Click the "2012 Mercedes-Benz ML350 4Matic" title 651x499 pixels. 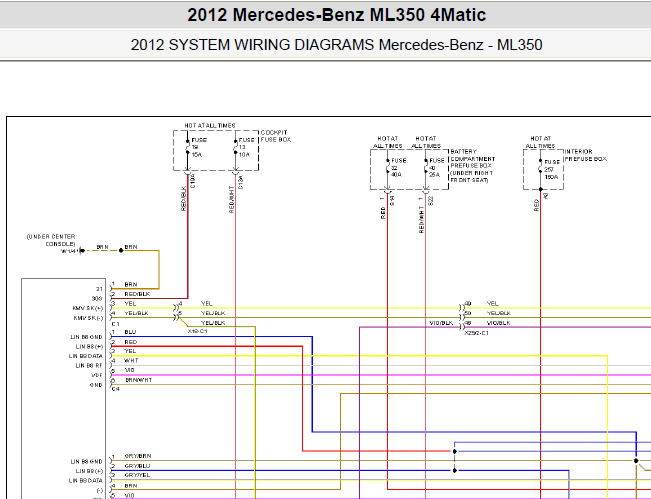click(x=336, y=15)
